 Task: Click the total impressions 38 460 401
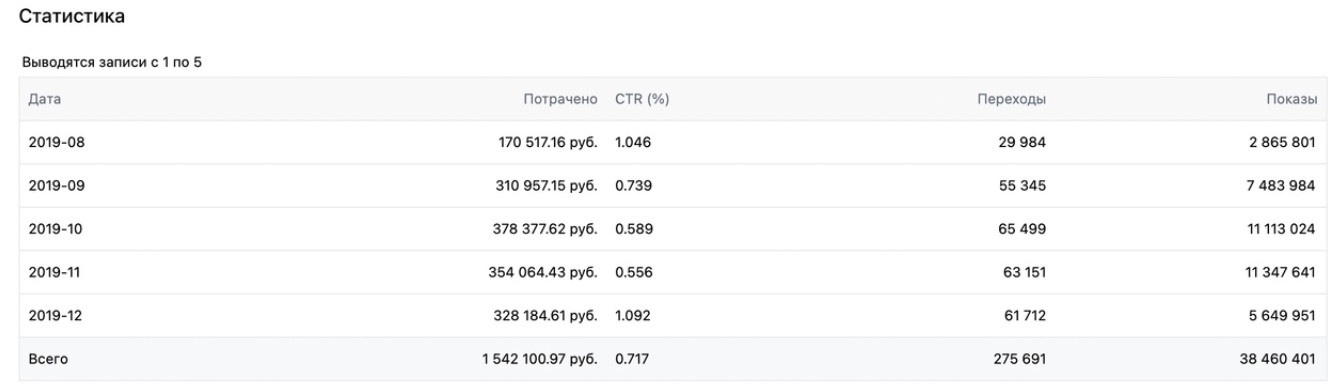click(1275, 358)
